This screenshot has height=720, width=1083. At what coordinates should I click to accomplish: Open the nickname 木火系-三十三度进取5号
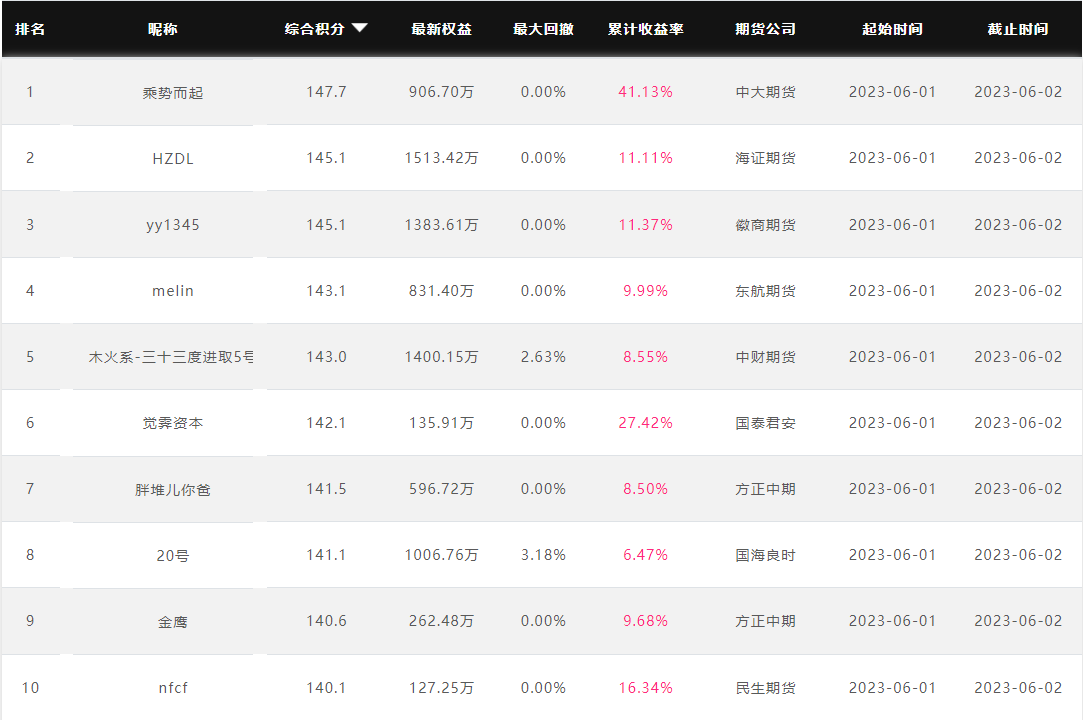pyautogui.click(x=171, y=357)
